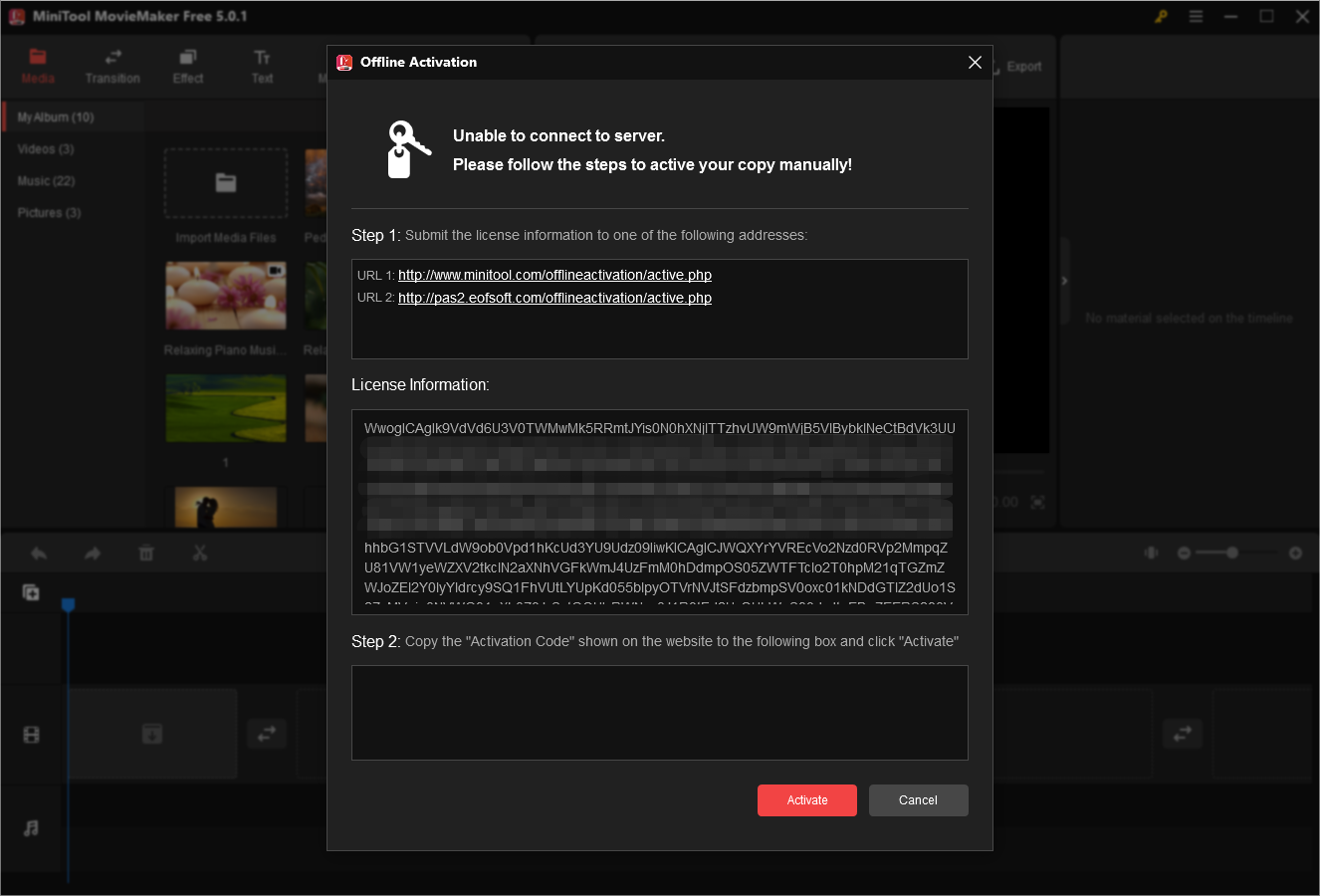Click the fit-to-timeline zoom icon
The height and width of the screenshot is (896, 1320).
(x=1152, y=553)
